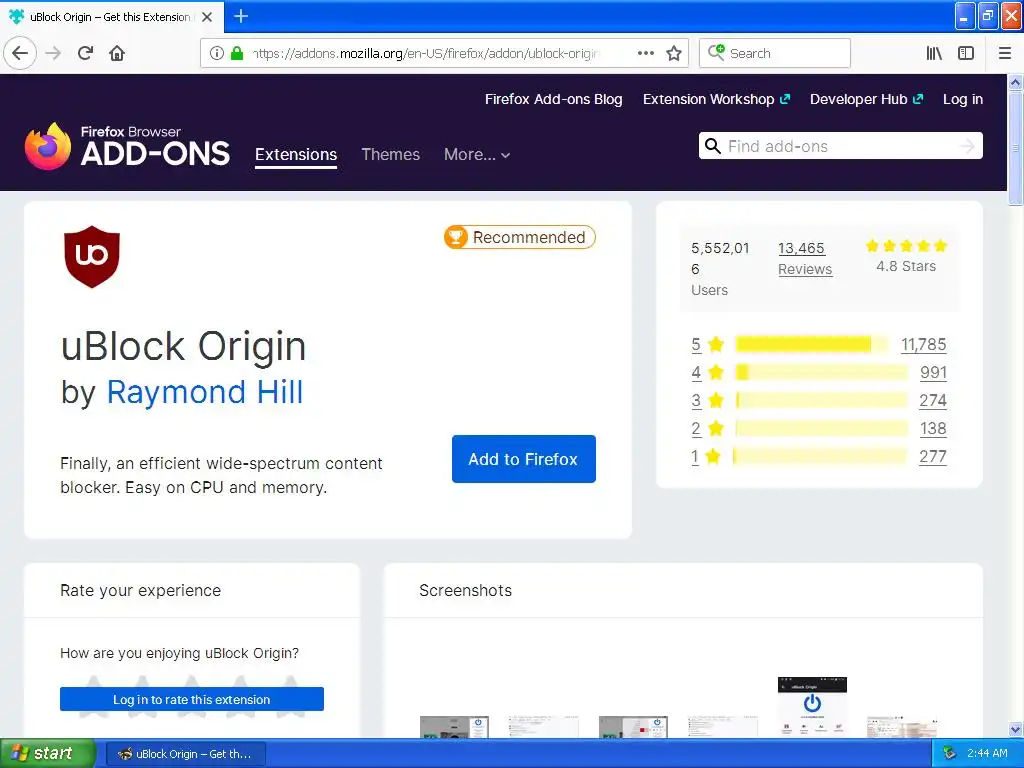The height and width of the screenshot is (768, 1024).
Task: Click the browser Search box
Action: [775, 53]
